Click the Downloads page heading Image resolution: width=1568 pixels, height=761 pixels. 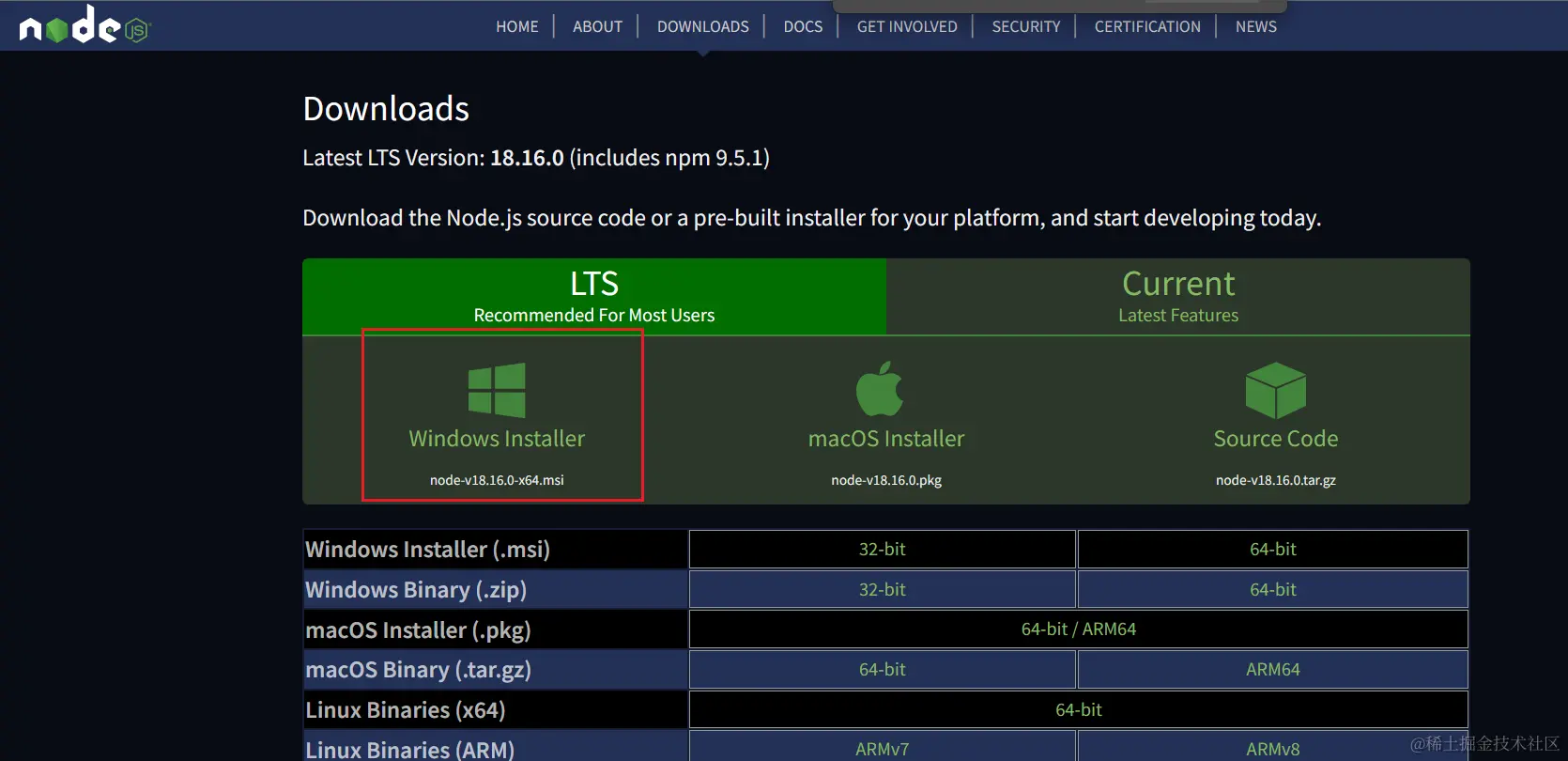click(386, 109)
